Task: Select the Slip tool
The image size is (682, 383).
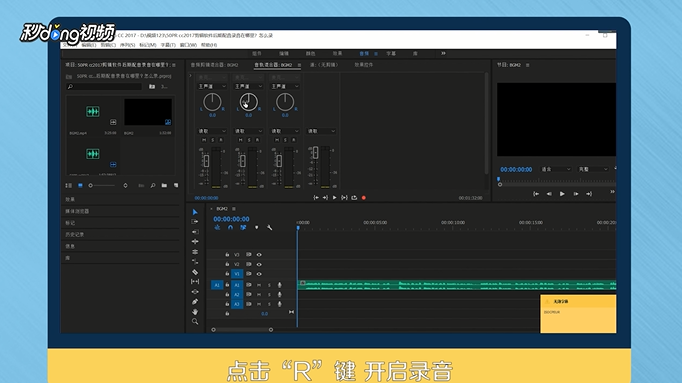Action: pos(195,282)
